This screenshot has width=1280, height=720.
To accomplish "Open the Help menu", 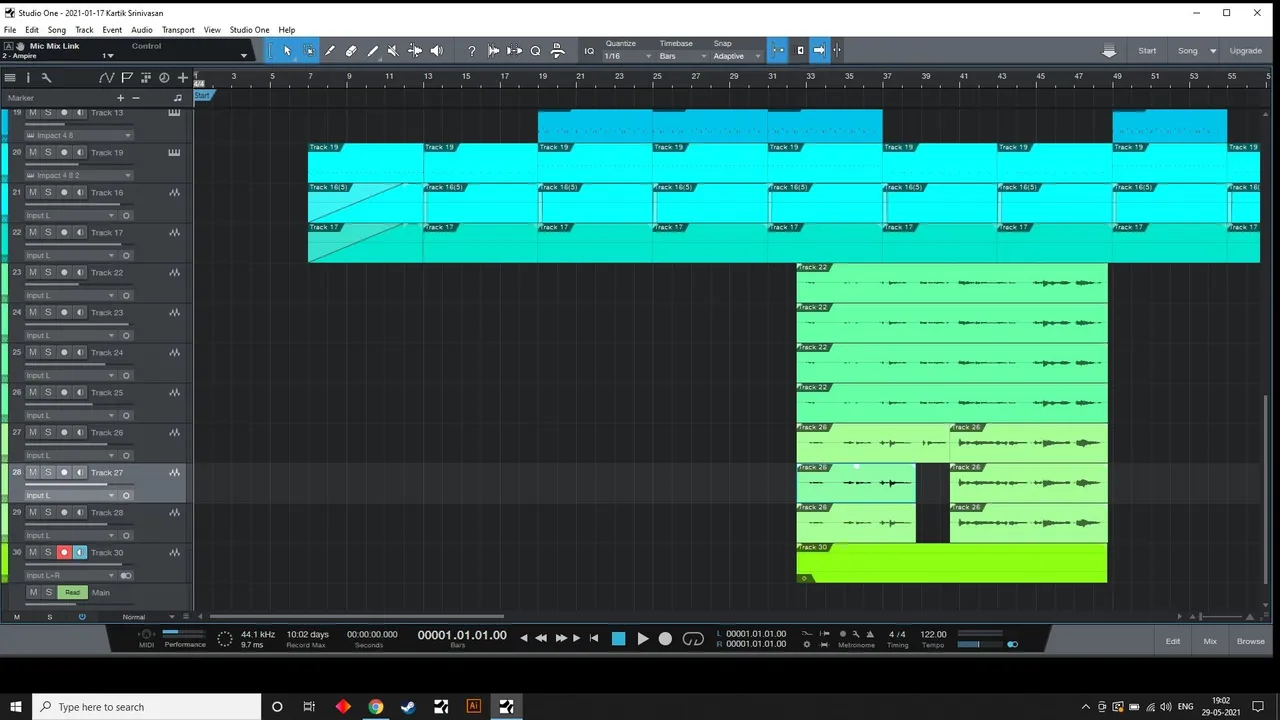I will (x=287, y=30).
